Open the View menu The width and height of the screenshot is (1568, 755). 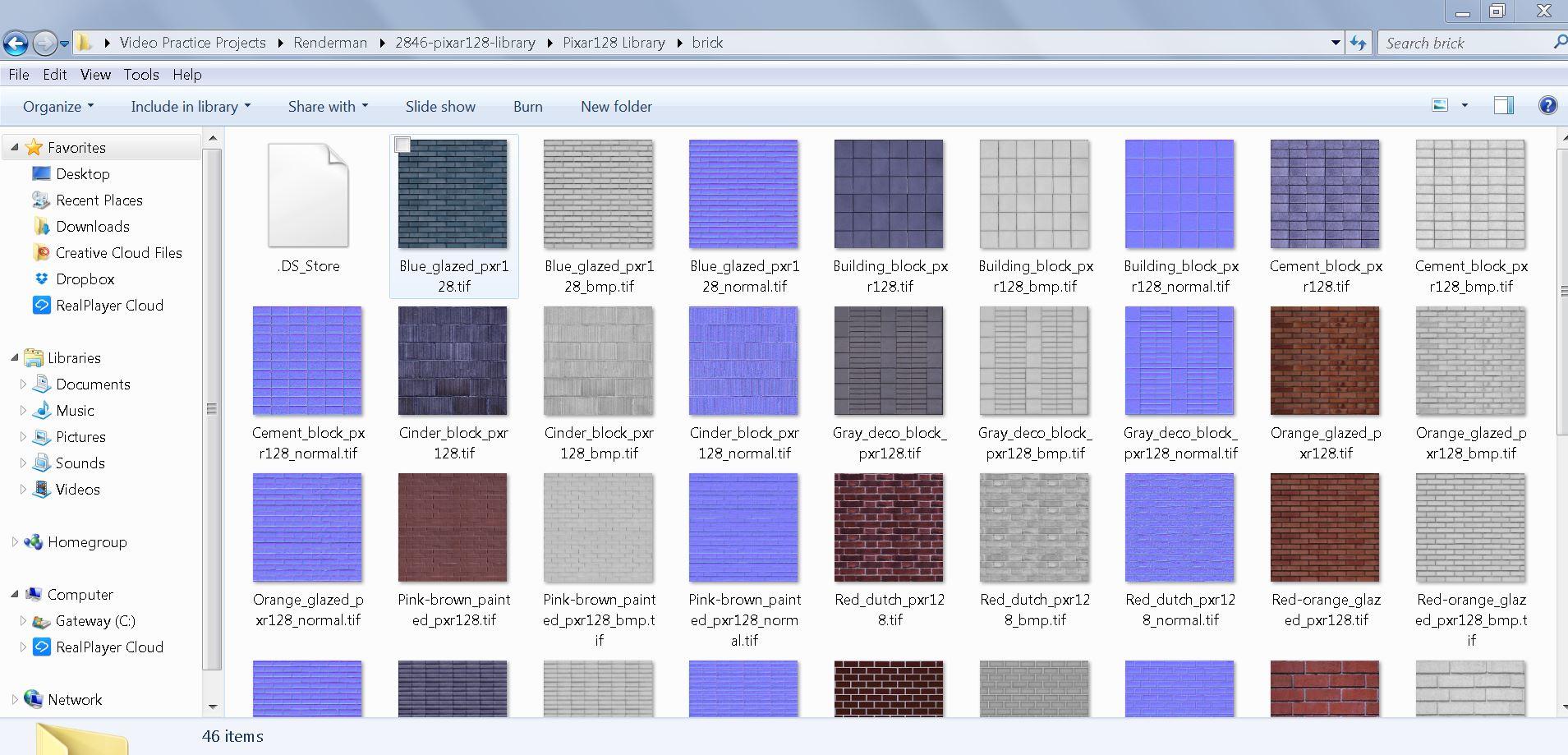95,75
